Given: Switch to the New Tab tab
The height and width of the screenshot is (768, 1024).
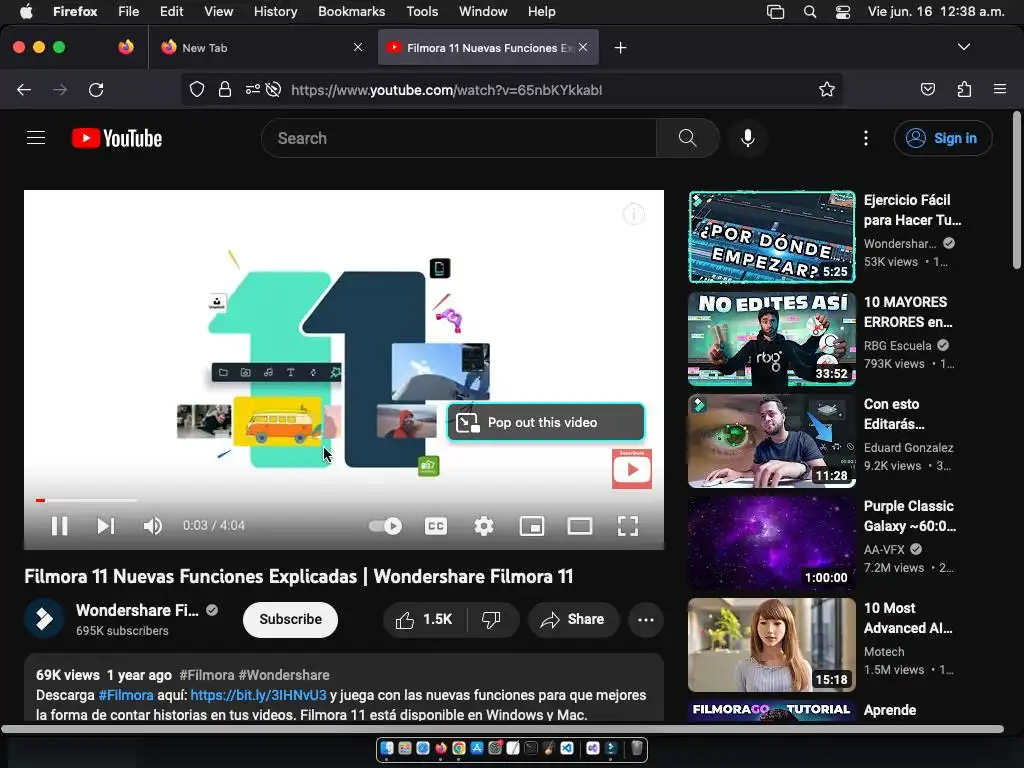Looking at the screenshot, I should click(x=261, y=48).
